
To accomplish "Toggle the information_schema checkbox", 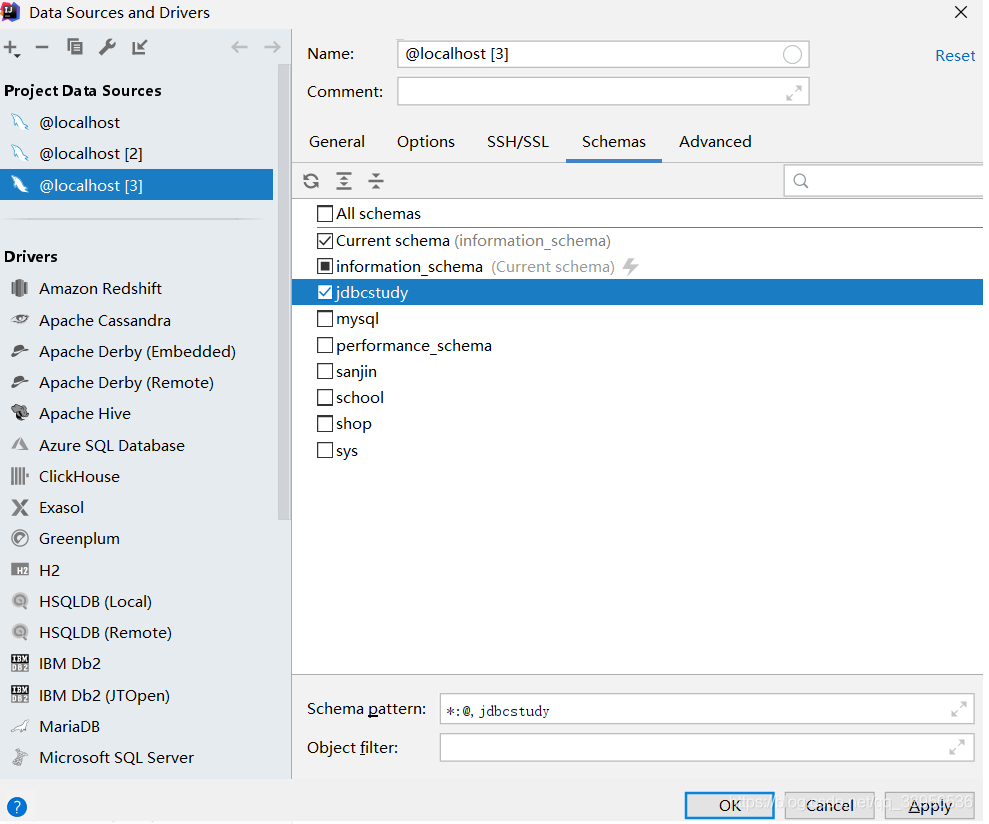I will coord(325,266).
